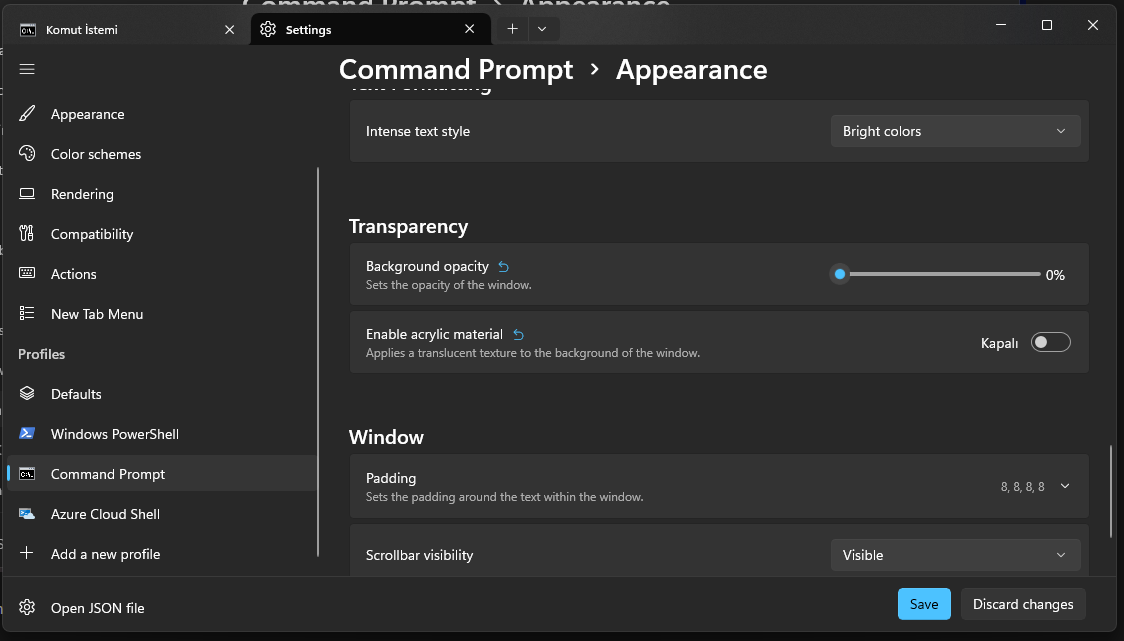The image size is (1124, 641).
Task: Click the 0% opacity value text
Action: point(1055,275)
